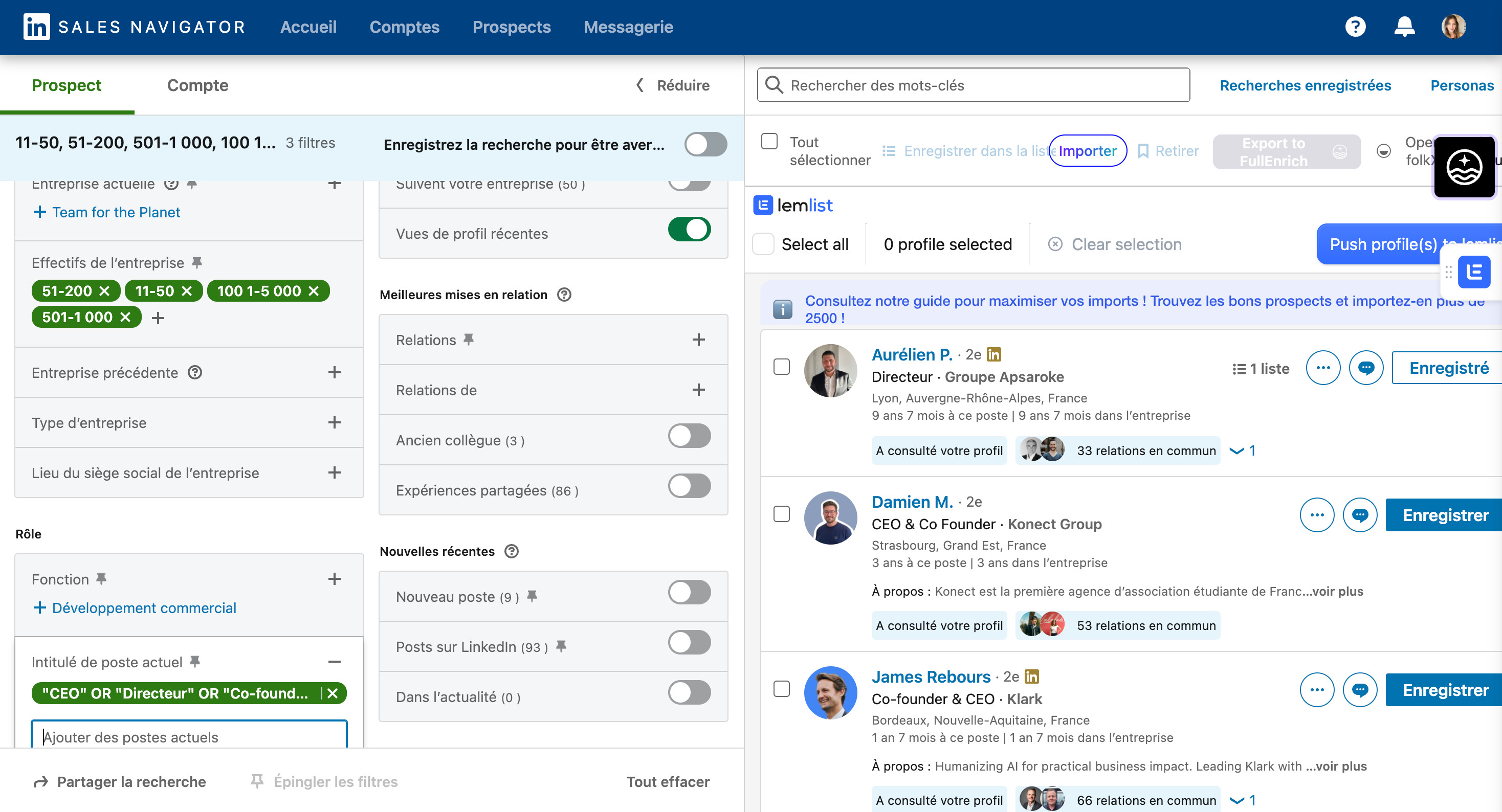This screenshot has height=812, width=1502.
Task: Open help icon next to Entreprise précédente
Action: 195,372
